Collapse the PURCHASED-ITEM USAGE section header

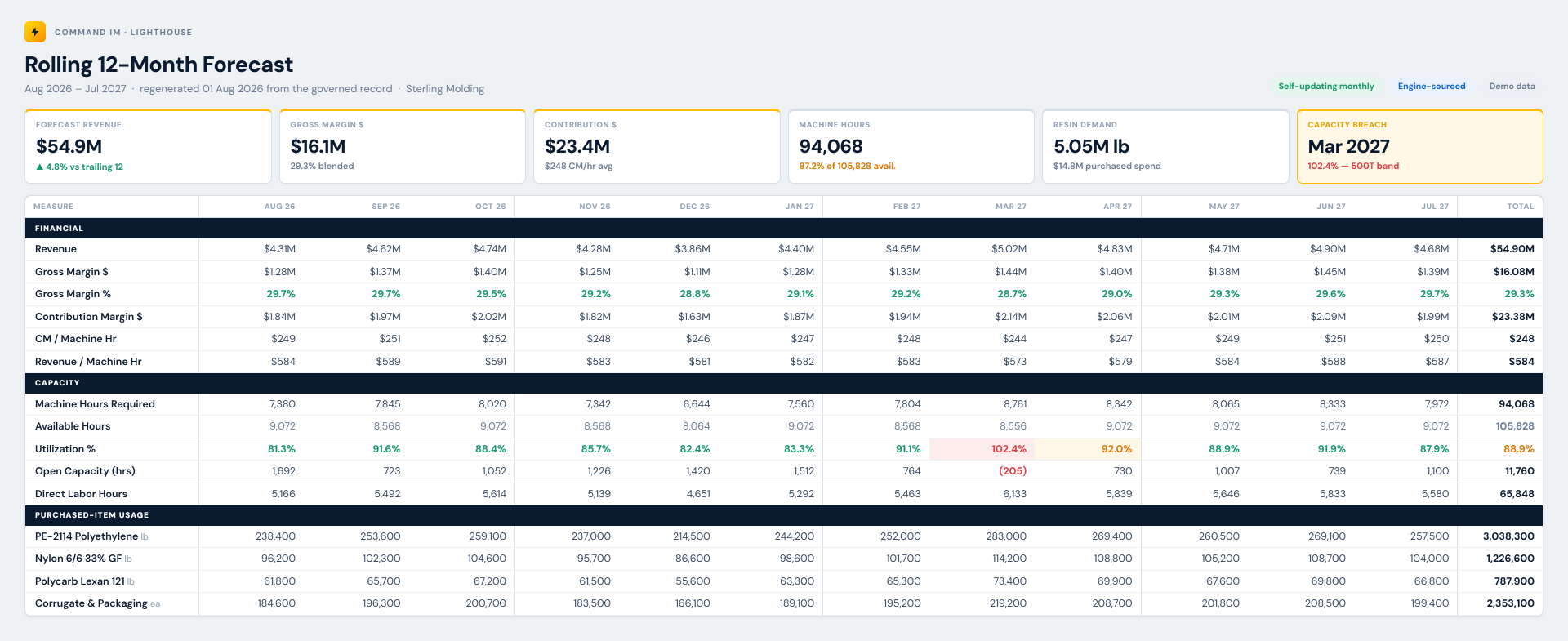coord(784,515)
